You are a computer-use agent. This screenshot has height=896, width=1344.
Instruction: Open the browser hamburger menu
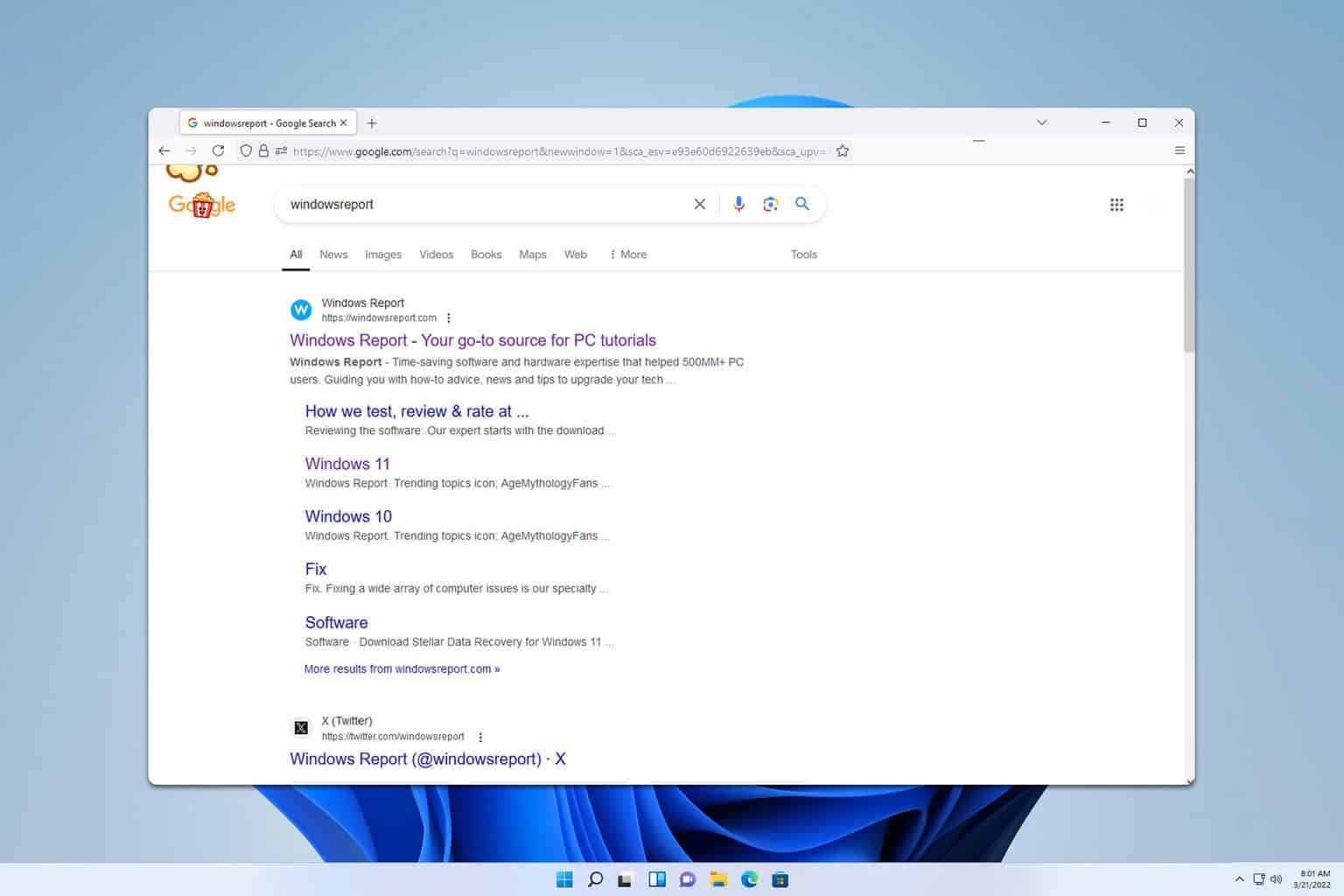[x=1179, y=150]
